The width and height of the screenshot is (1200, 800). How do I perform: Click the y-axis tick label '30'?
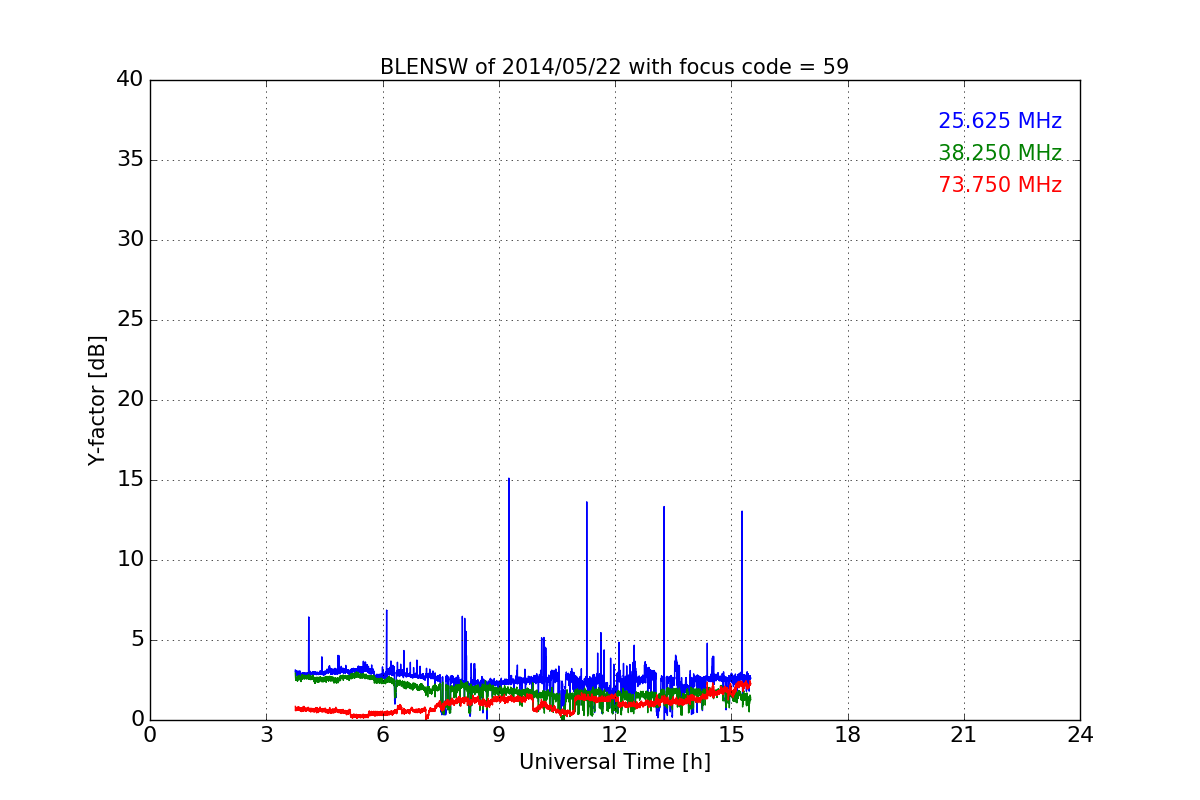click(x=130, y=240)
